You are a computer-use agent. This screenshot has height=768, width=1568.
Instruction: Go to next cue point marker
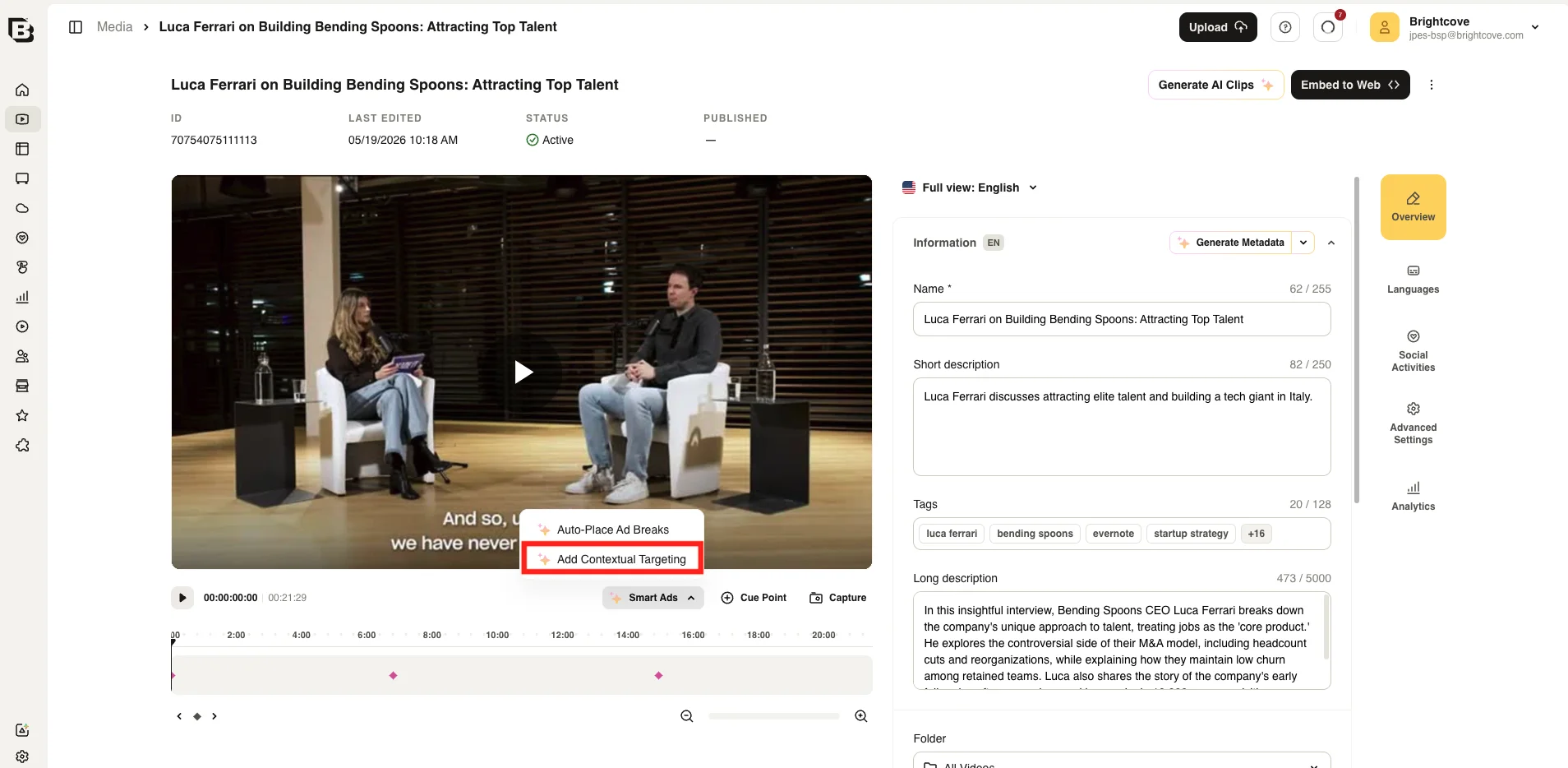(x=214, y=716)
